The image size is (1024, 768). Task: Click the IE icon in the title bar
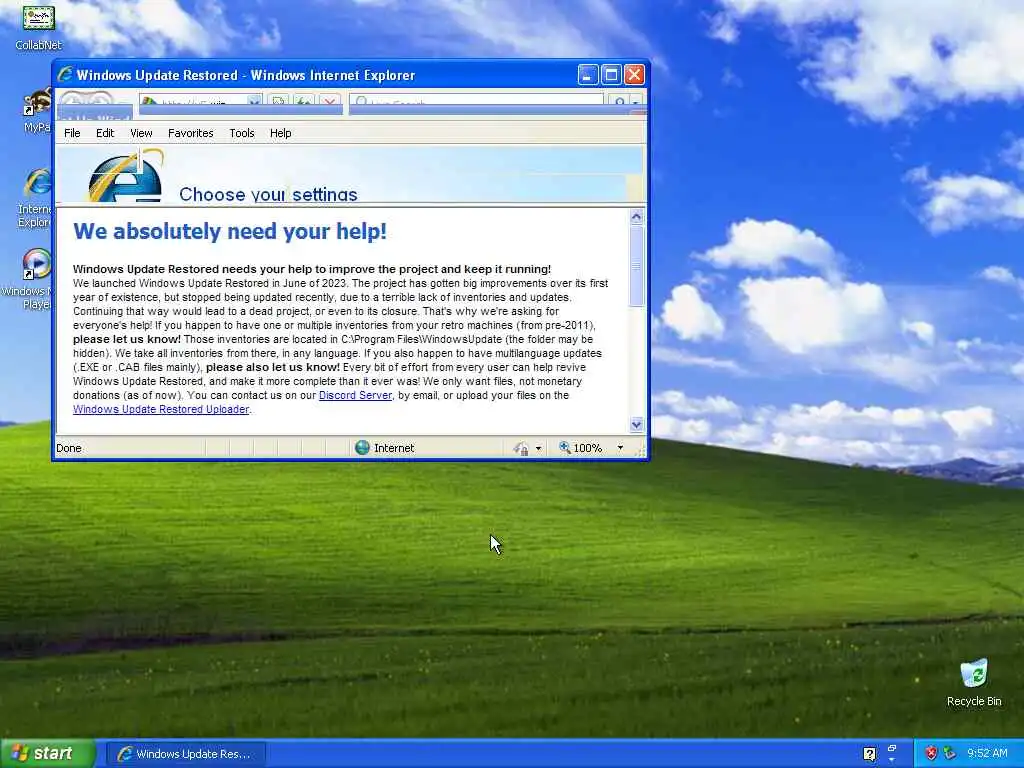[x=65, y=74]
